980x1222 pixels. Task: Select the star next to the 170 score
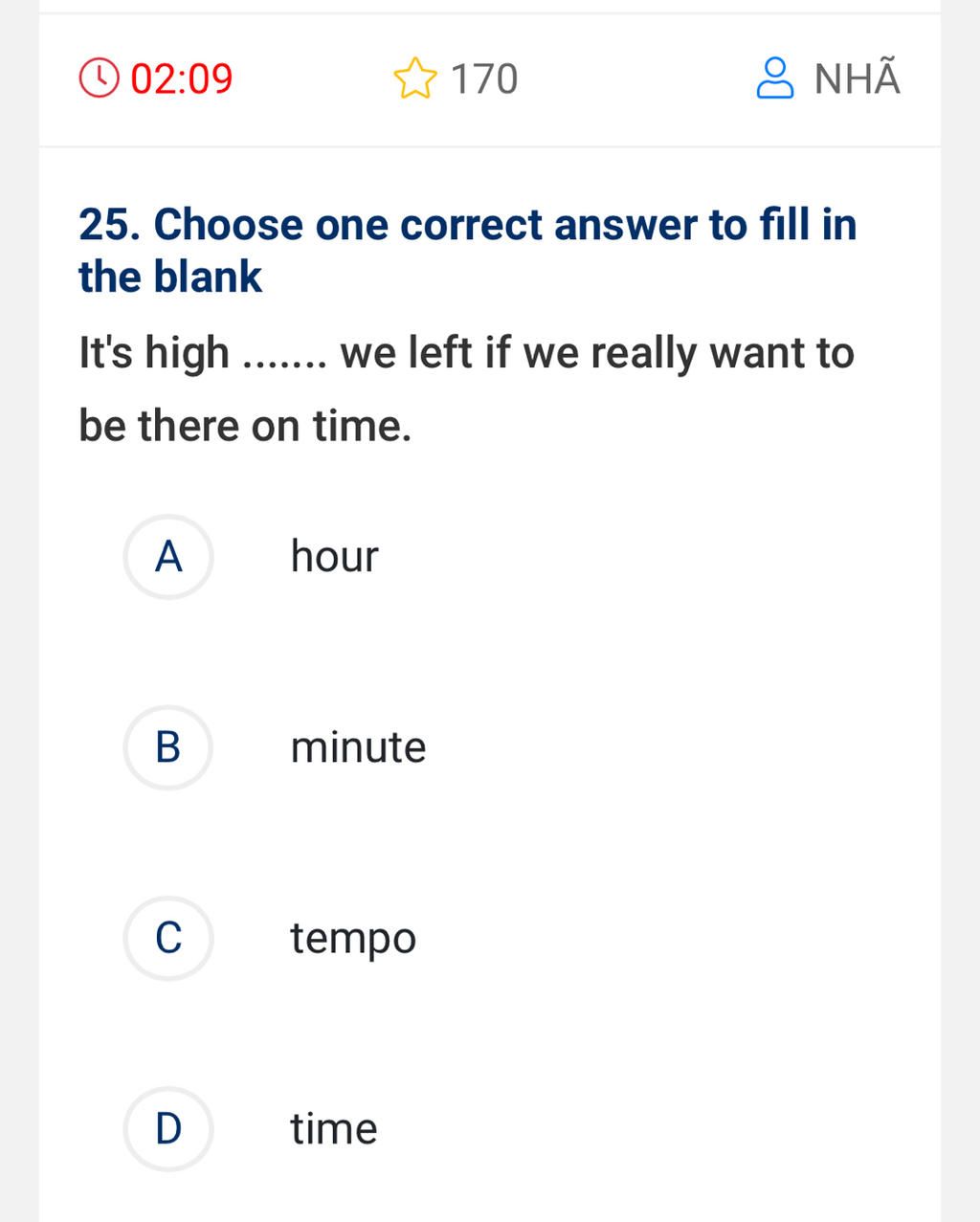tap(415, 78)
